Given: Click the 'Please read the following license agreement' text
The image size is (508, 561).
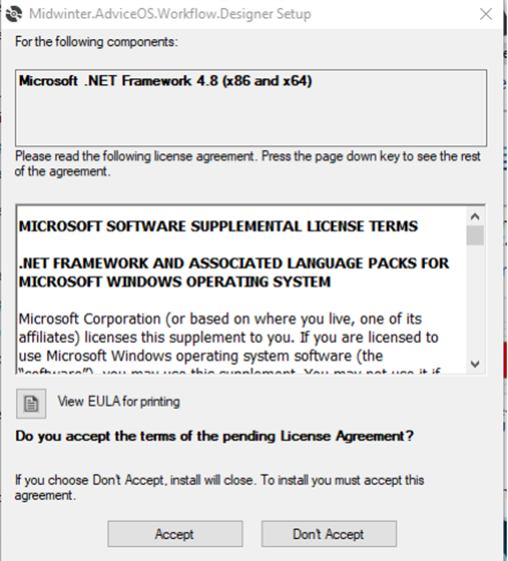Looking at the screenshot, I should (x=248, y=164).
